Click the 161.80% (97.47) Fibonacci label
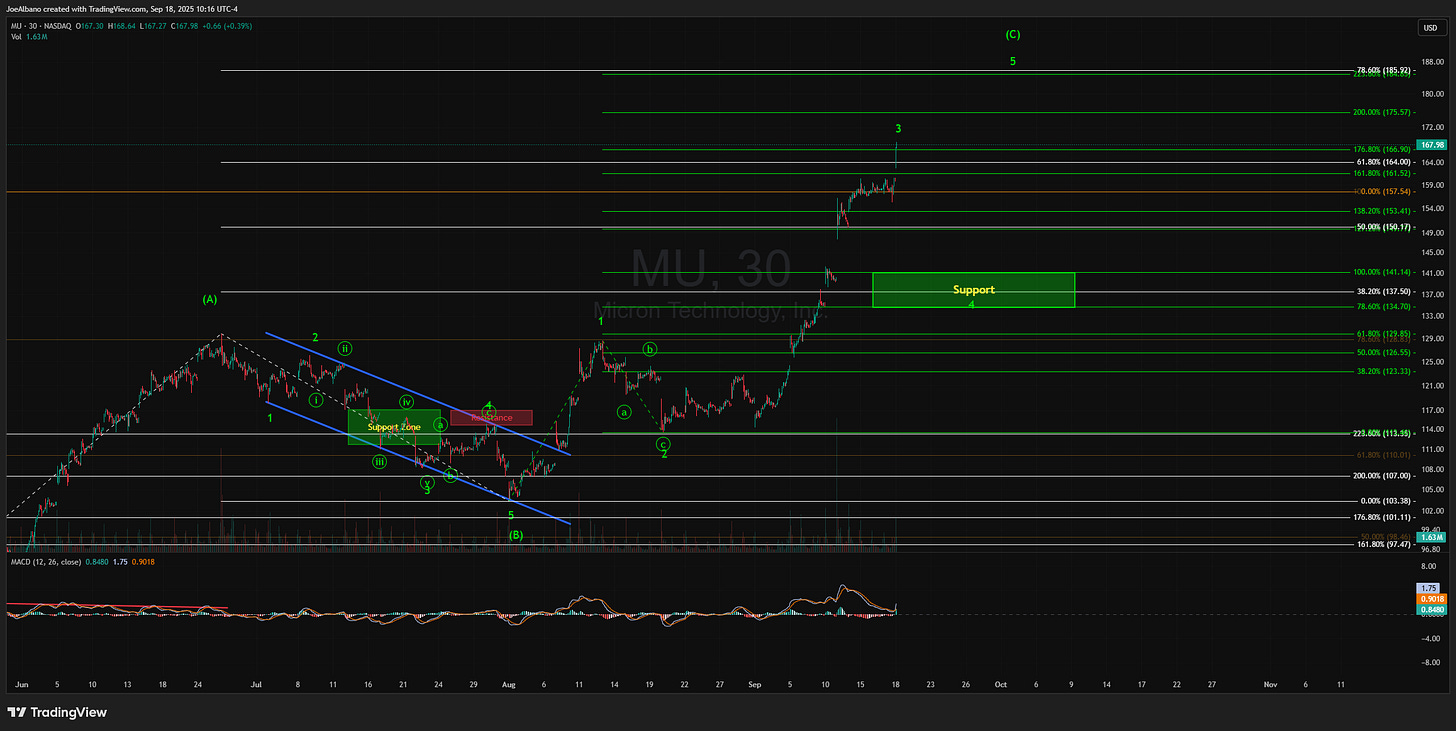Viewport: 1456px width, 731px height. [1383, 546]
